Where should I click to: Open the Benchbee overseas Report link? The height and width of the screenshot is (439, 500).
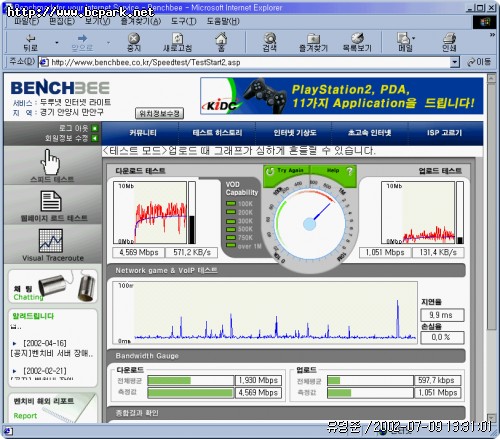click(25, 416)
